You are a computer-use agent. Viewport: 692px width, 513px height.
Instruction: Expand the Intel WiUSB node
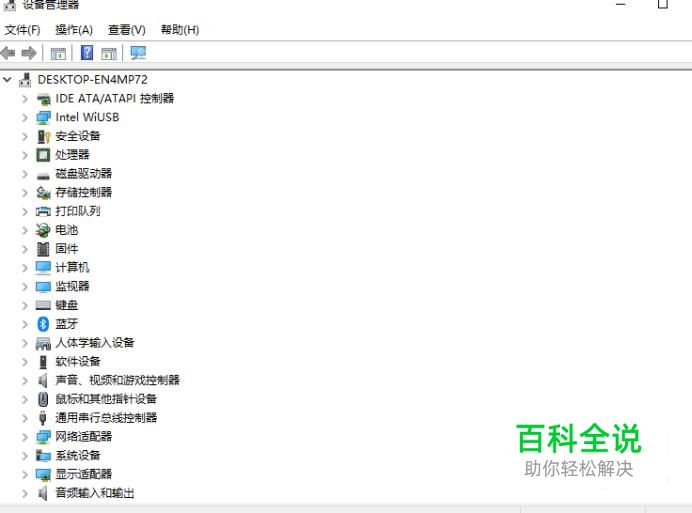tap(25, 117)
